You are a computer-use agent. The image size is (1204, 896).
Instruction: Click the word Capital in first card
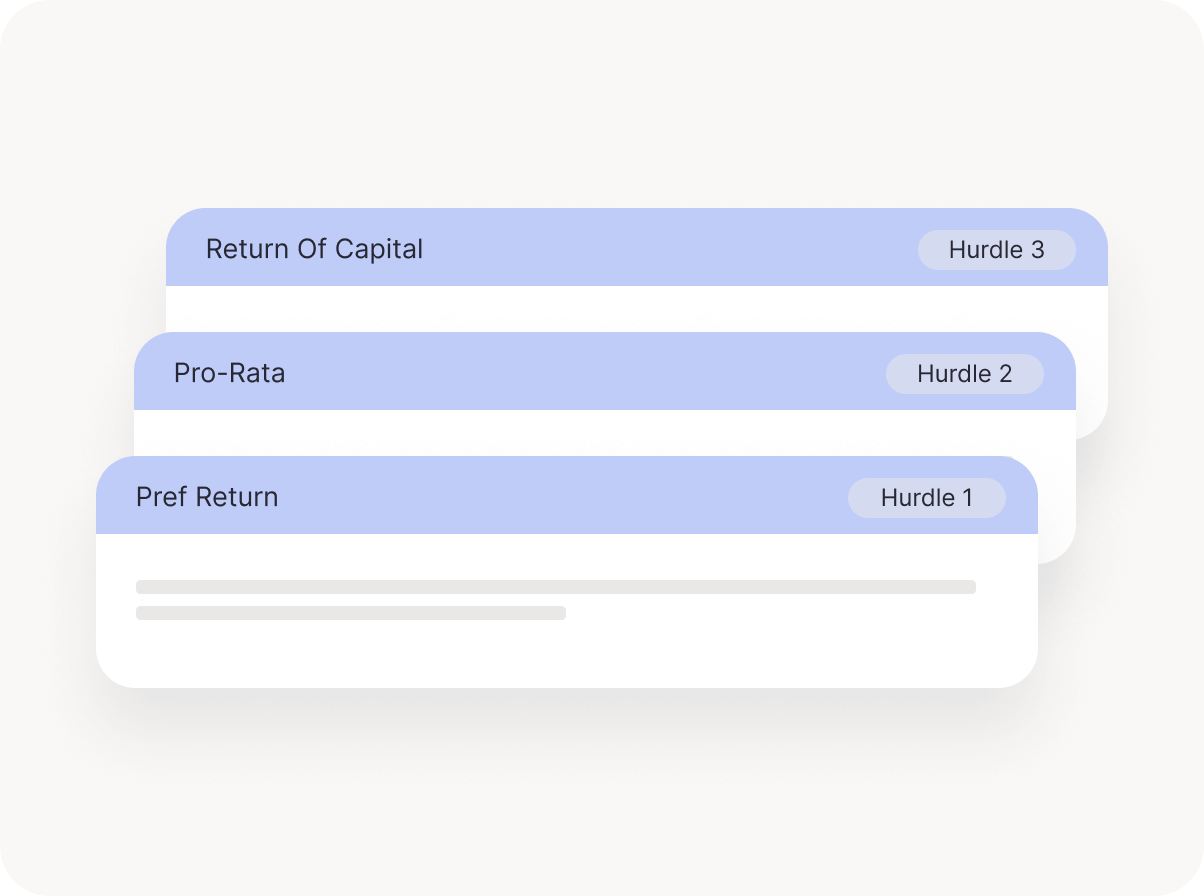[x=379, y=249]
